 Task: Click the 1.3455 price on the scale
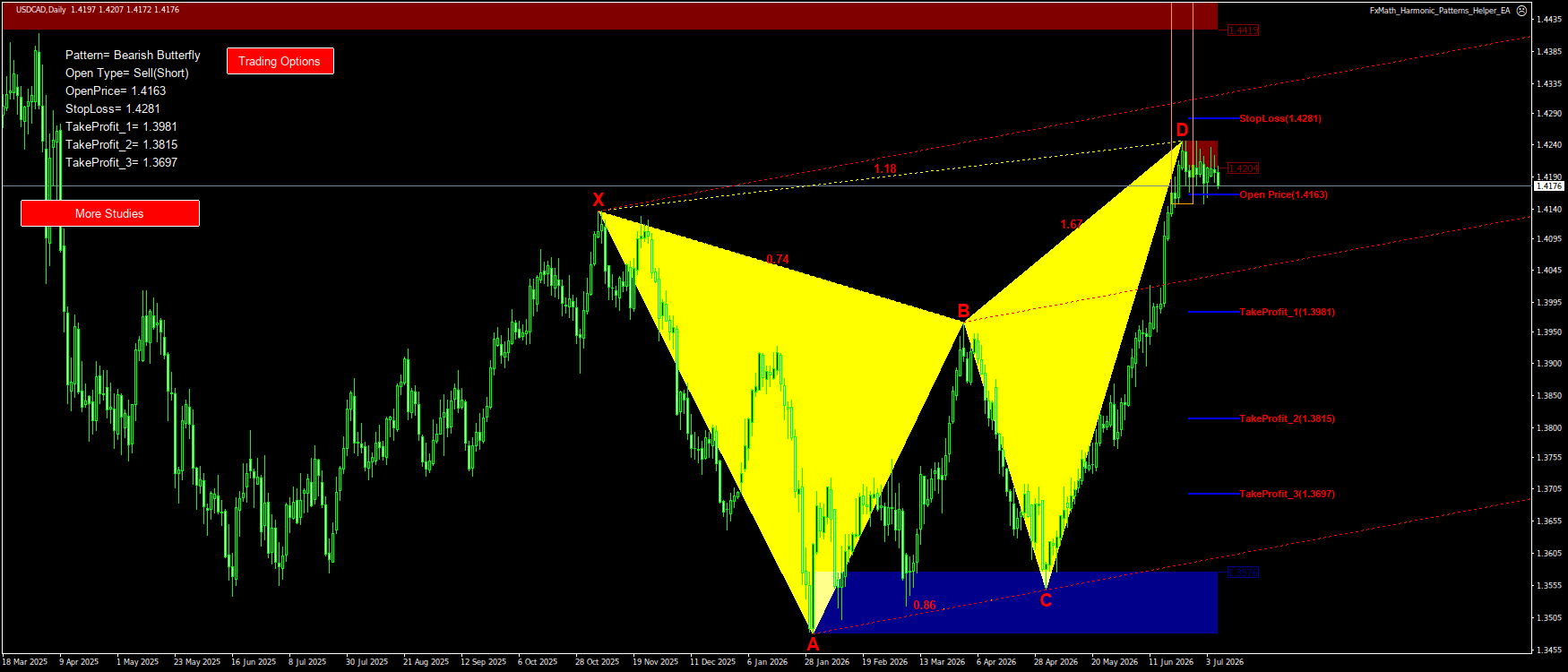click(x=1549, y=650)
